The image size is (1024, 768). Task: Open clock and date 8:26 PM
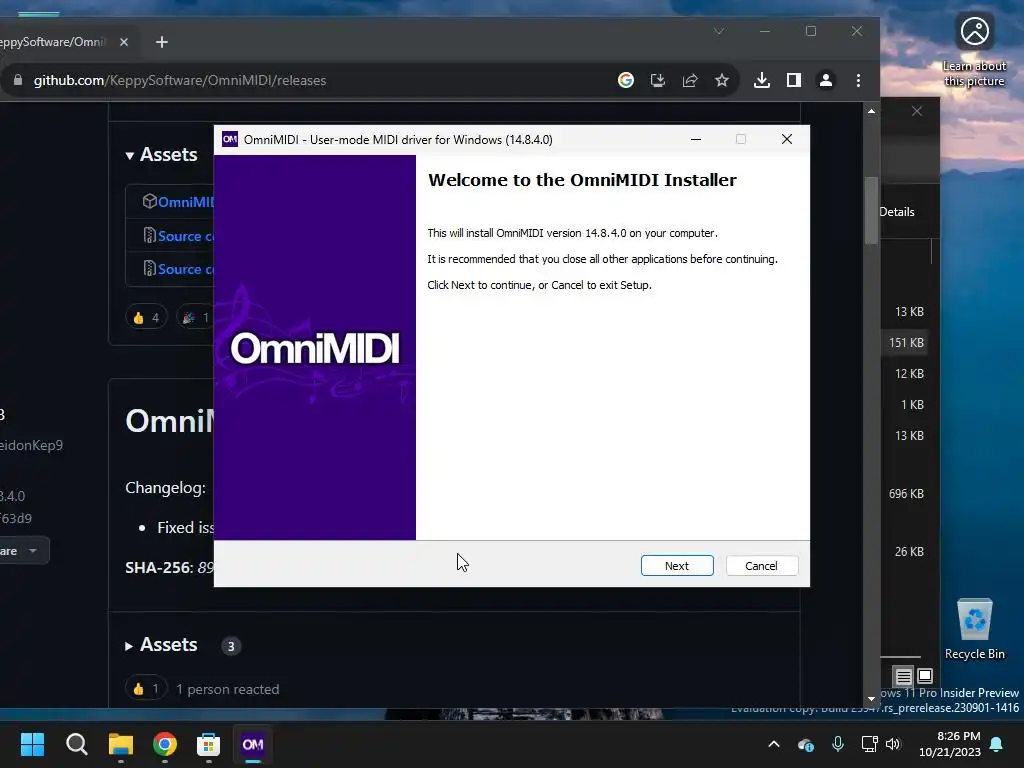click(x=950, y=744)
